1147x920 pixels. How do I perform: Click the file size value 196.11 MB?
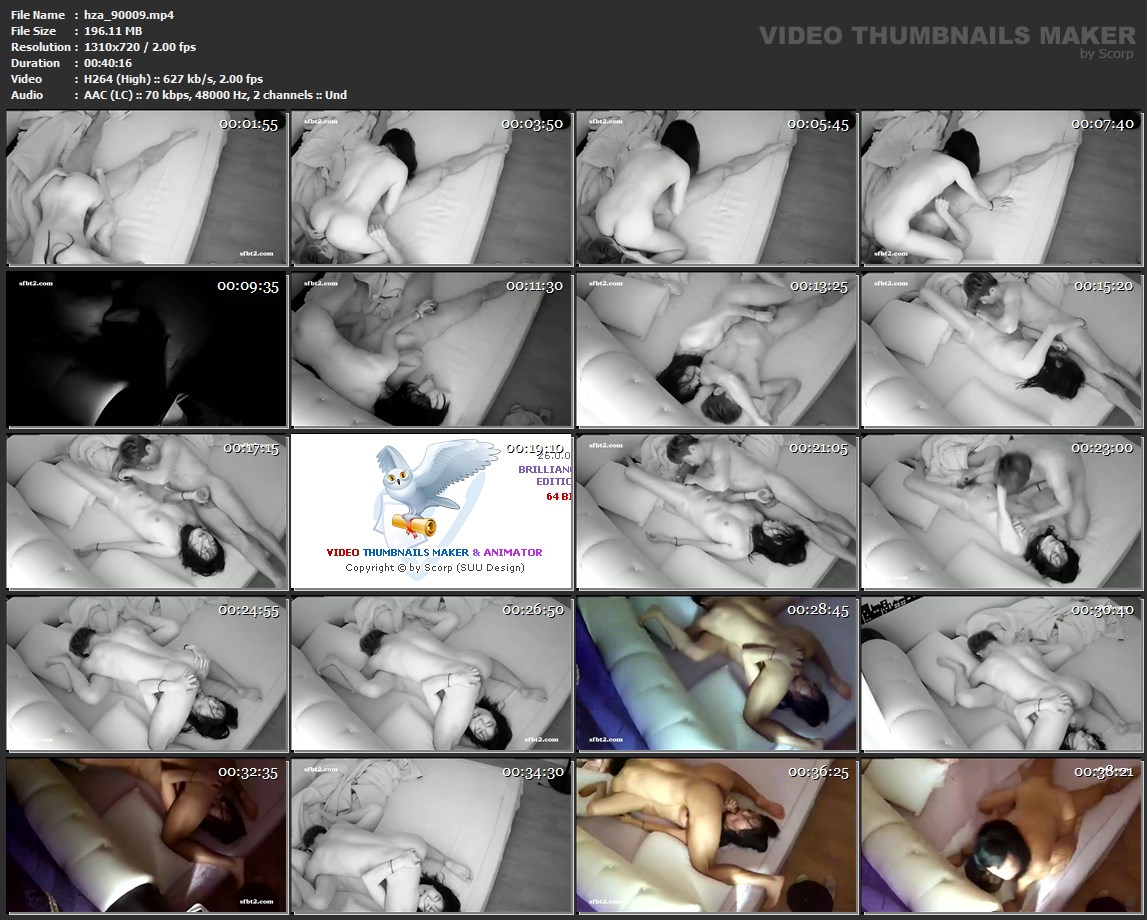click(113, 31)
